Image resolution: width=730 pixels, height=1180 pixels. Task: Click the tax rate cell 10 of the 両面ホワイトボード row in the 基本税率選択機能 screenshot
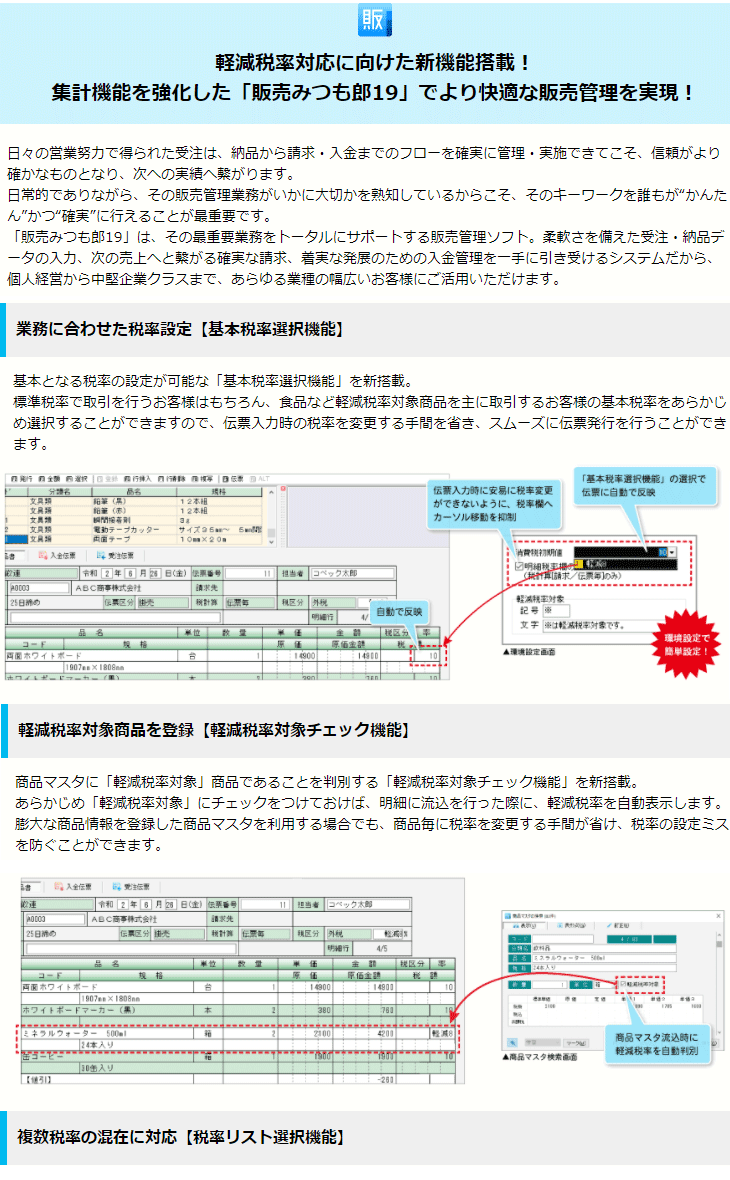pyautogui.click(x=429, y=656)
